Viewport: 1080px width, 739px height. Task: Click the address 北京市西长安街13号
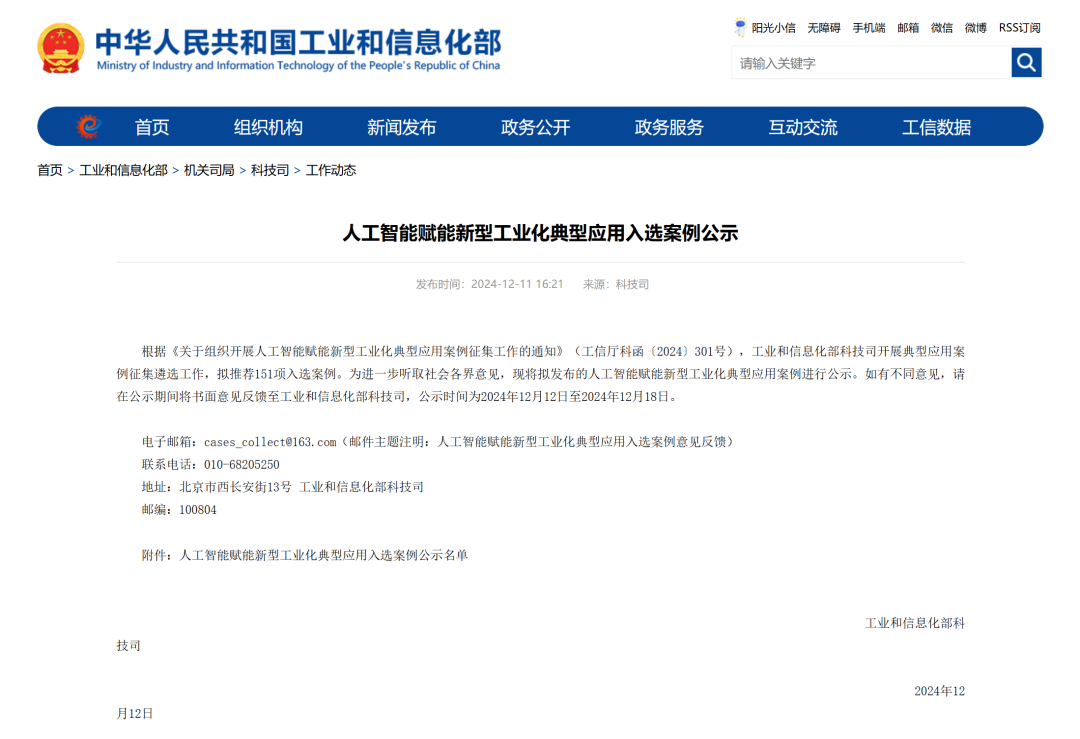pyautogui.click(x=236, y=488)
